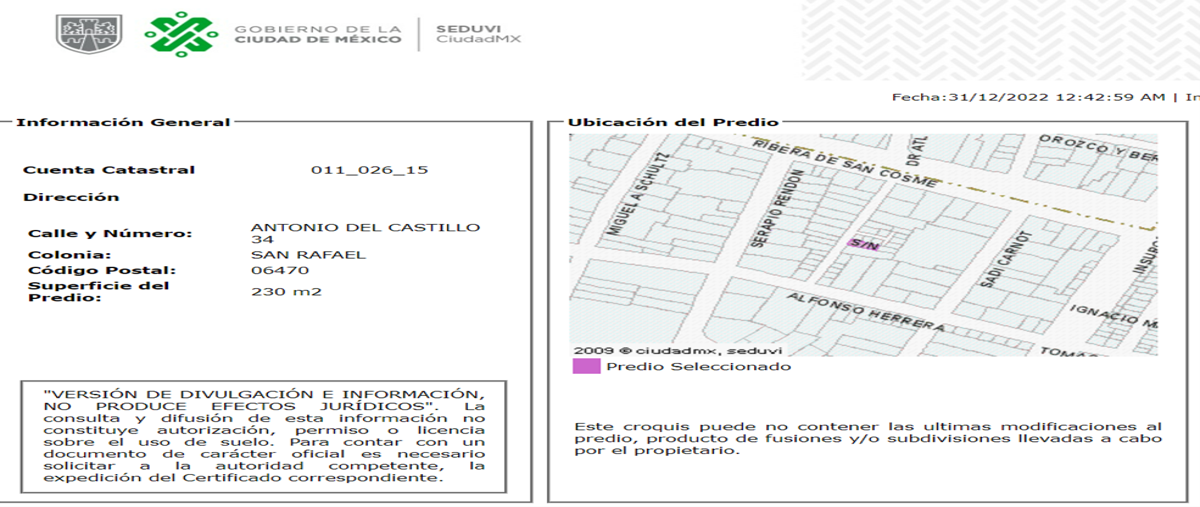Click the Dr Atl street label on map
The height and width of the screenshot is (507, 1200).
click(915, 151)
